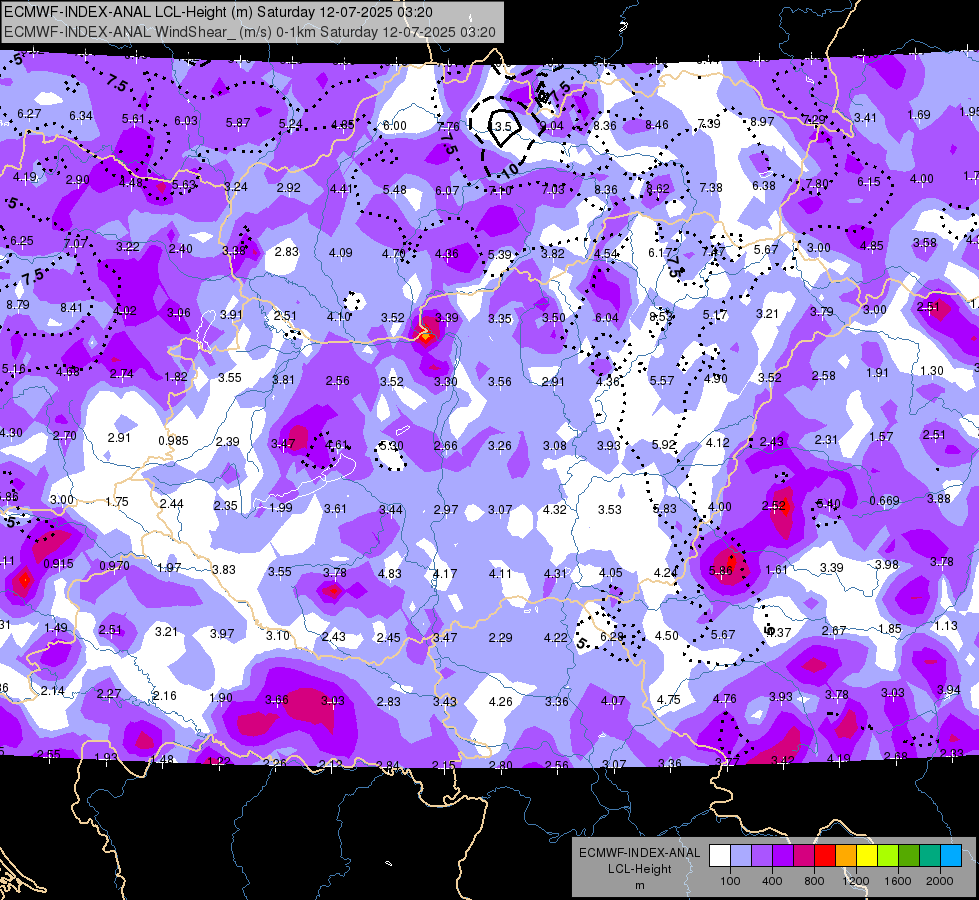The image size is (979, 900).
Task: Click the map value 6.00
Action: pyautogui.click(x=395, y=126)
